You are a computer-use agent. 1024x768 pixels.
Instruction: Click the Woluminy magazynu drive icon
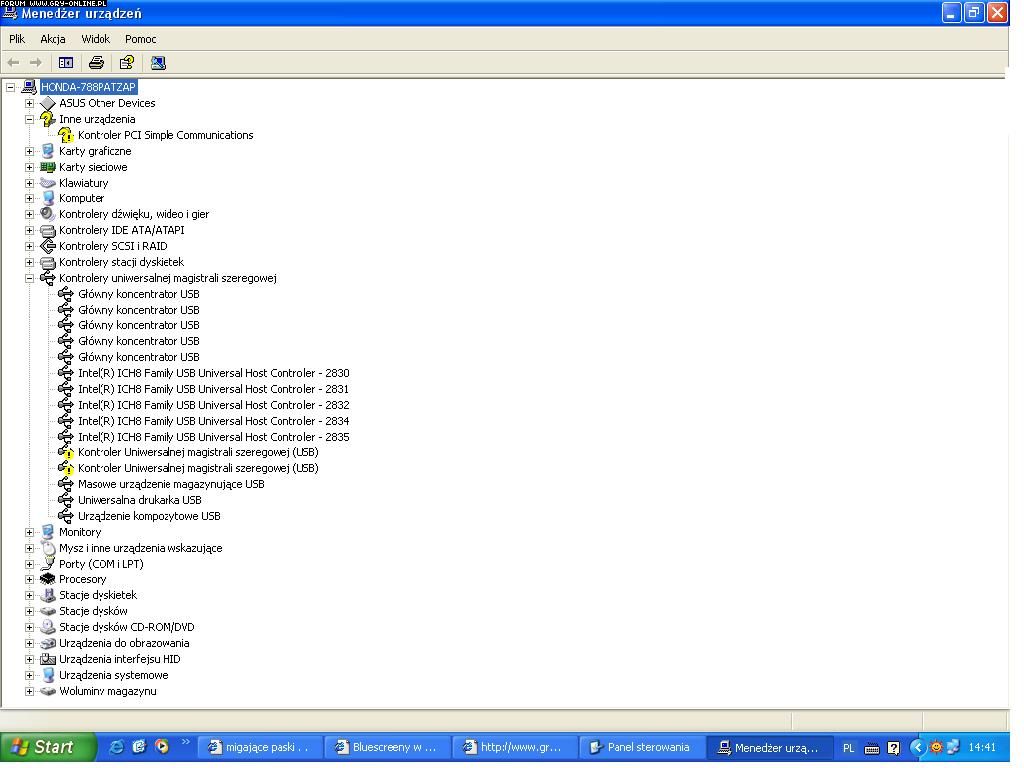coord(48,691)
